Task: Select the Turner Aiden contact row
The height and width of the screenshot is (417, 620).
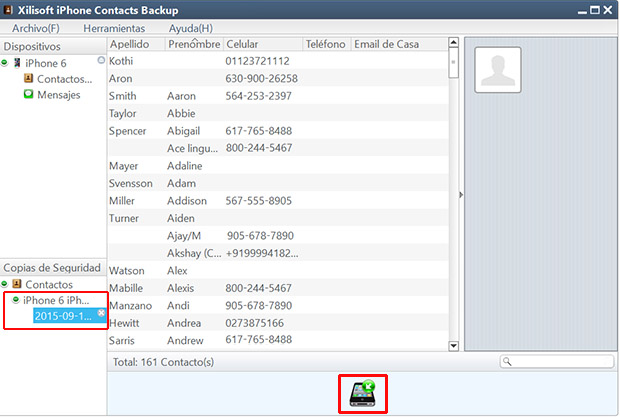Action: pyautogui.click(x=278, y=218)
